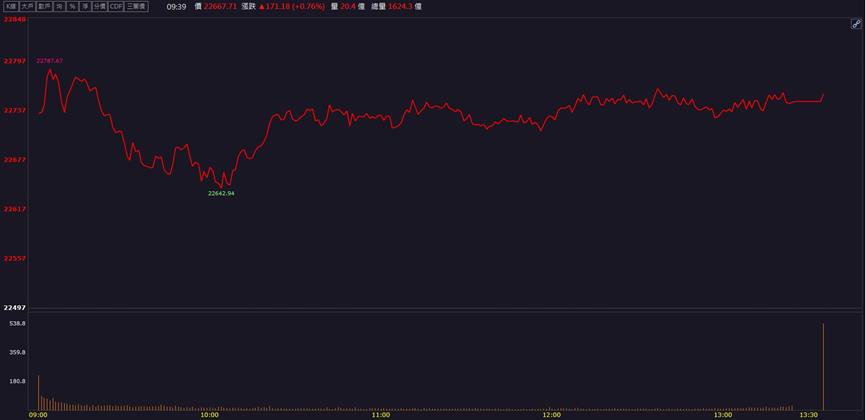Click the change value 171.18 (+0.76%)
The height and width of the screenshot is (420, 865).
[x=291, y=7]
